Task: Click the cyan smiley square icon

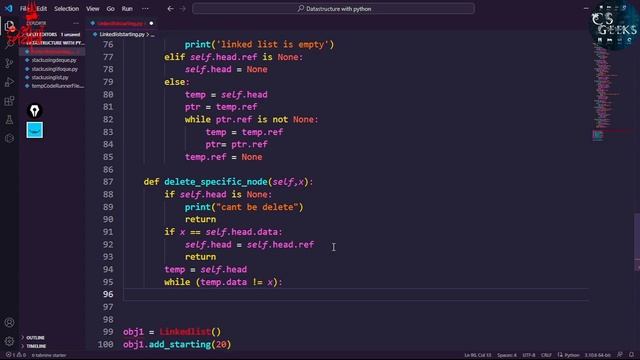Action: pyautogui.click(x=35, y=130)
